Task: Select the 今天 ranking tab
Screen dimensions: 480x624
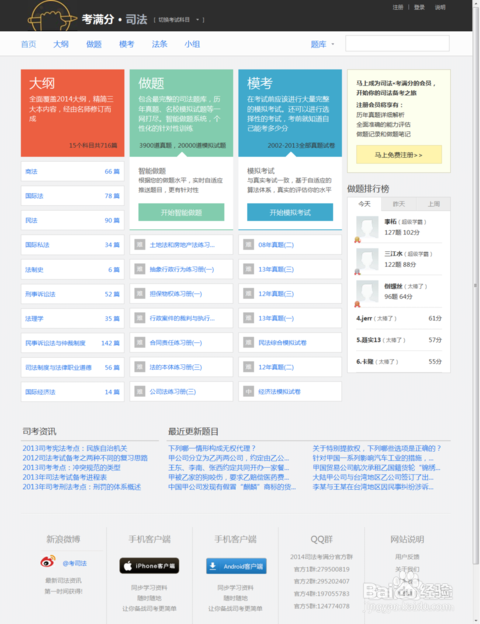Action: click(x=365, y=204)
